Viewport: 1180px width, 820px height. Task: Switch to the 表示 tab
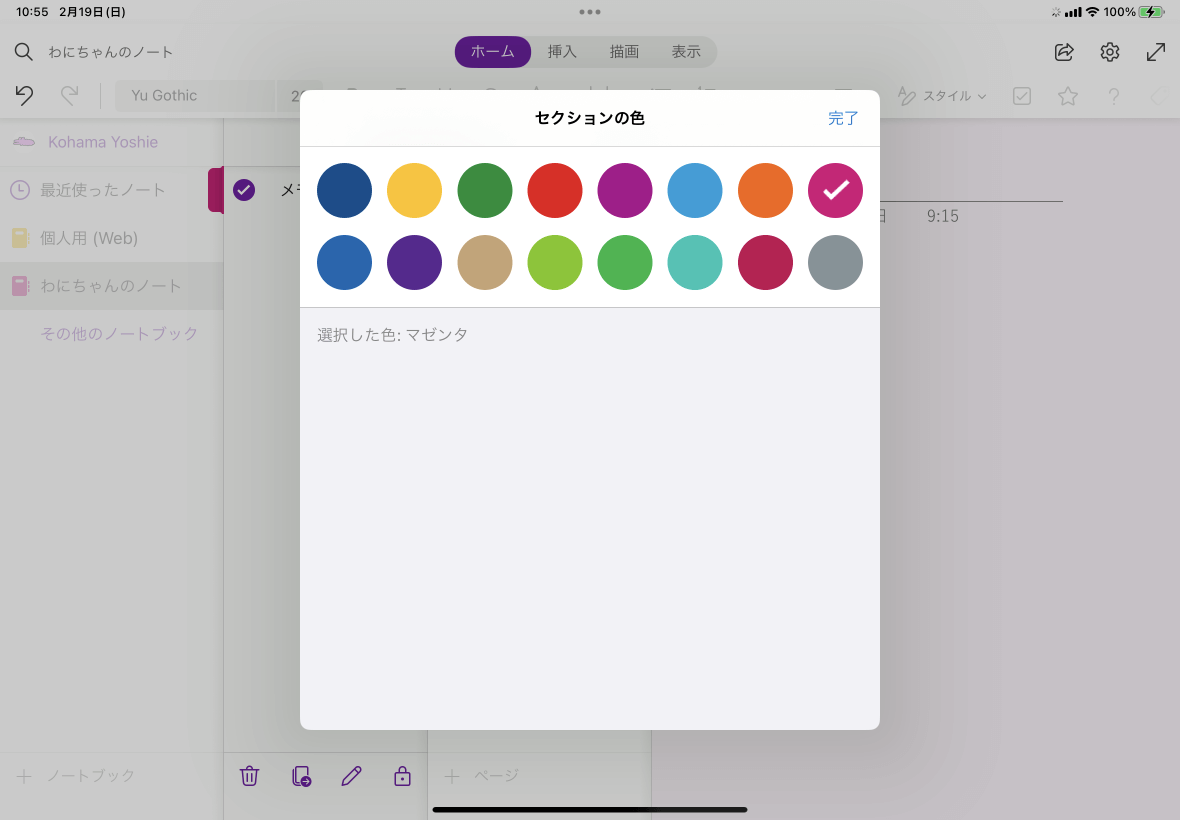[686, 52]
